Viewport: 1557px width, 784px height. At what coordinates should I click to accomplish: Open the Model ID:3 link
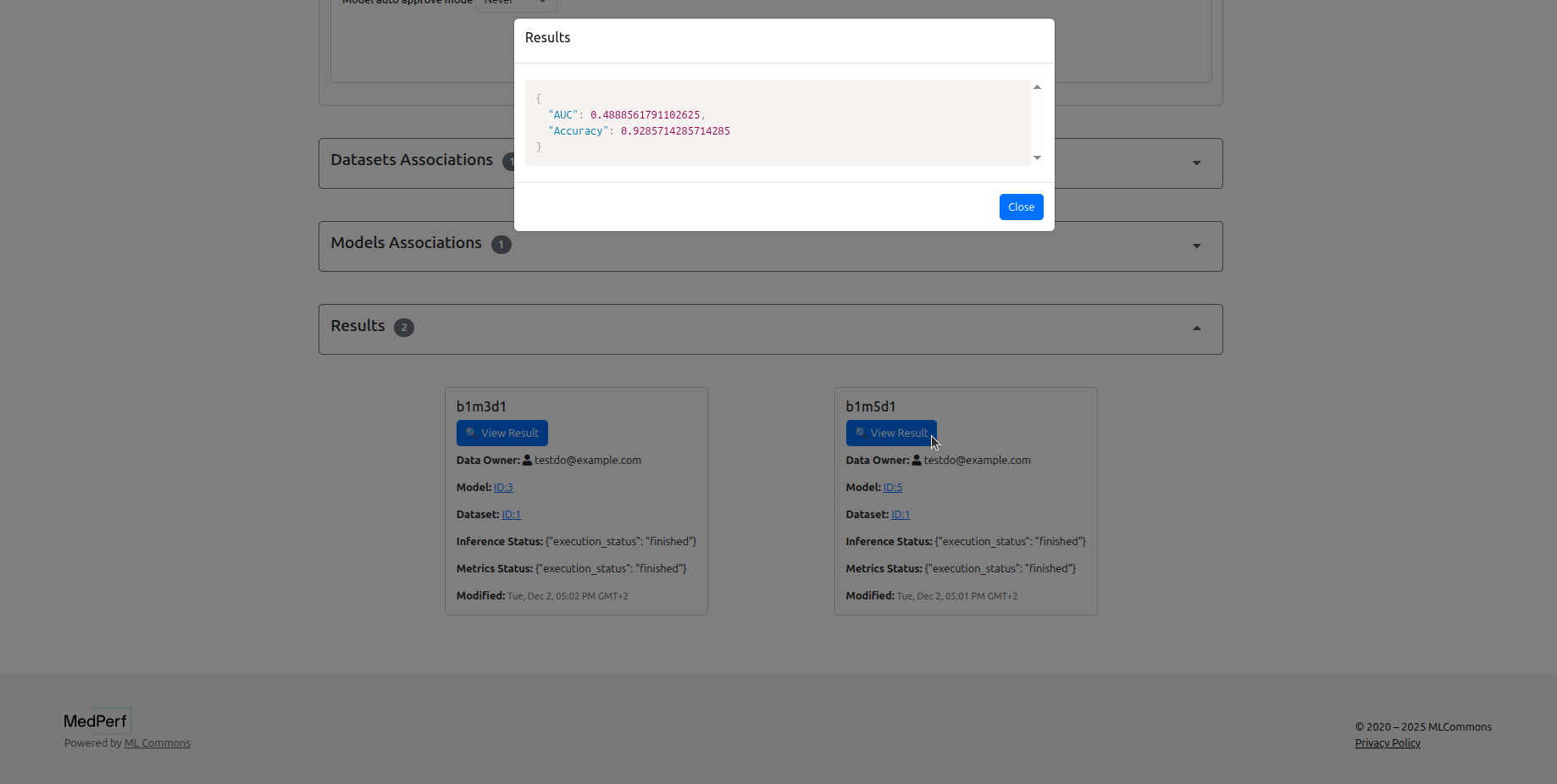[503, 488]
